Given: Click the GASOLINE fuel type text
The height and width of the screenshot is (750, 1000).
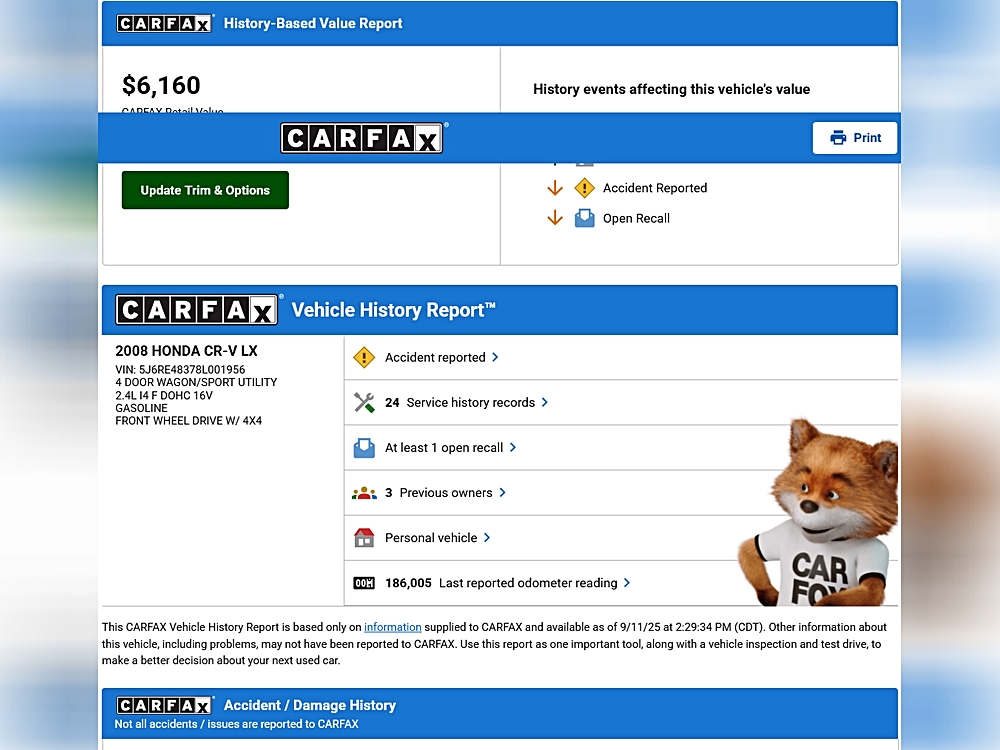Looking at the screenshot, I should [x=141, y=408].
